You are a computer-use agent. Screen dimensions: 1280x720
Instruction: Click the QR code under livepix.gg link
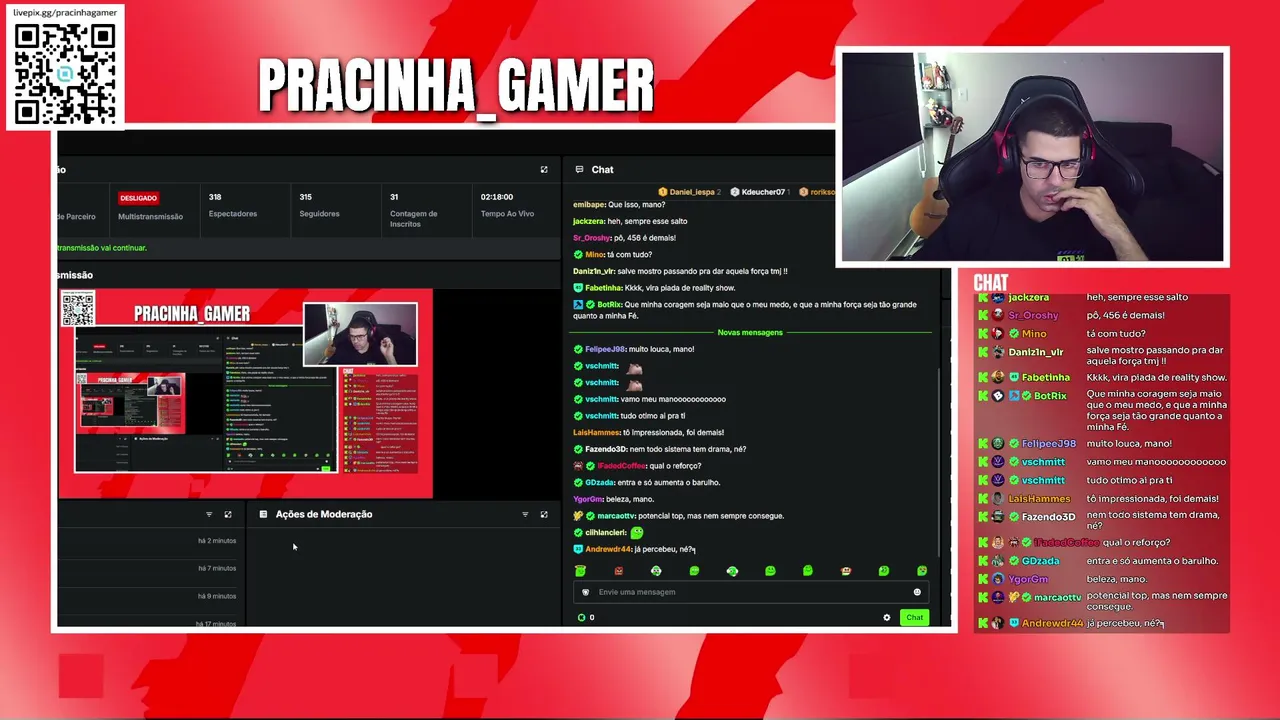pyautogui.click(x=65, y=74)
